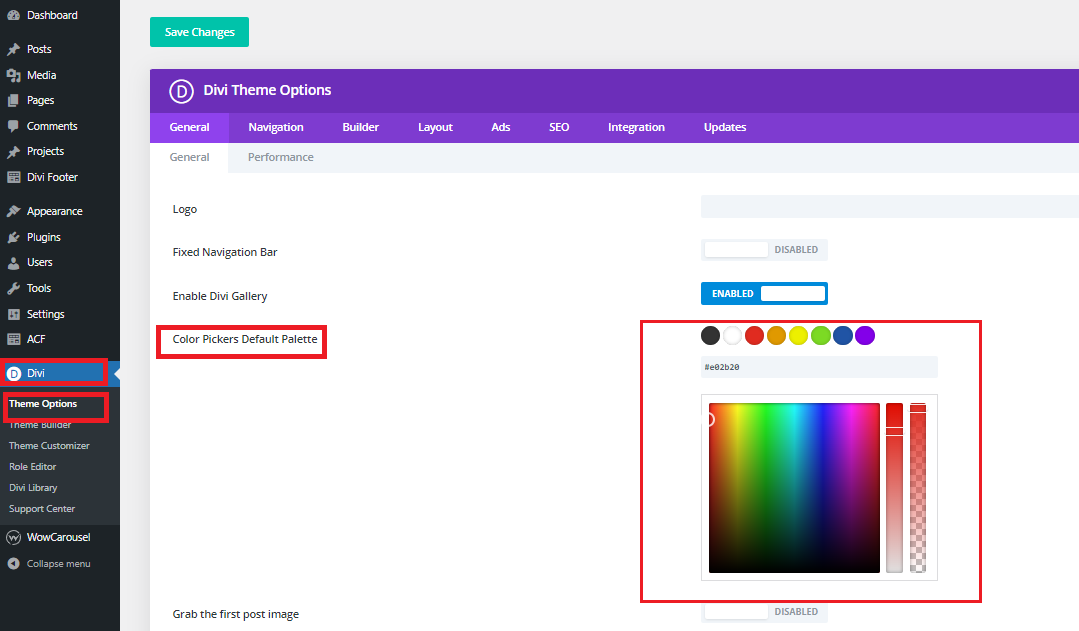Click the hex color field #e02b20

point(819,367)
